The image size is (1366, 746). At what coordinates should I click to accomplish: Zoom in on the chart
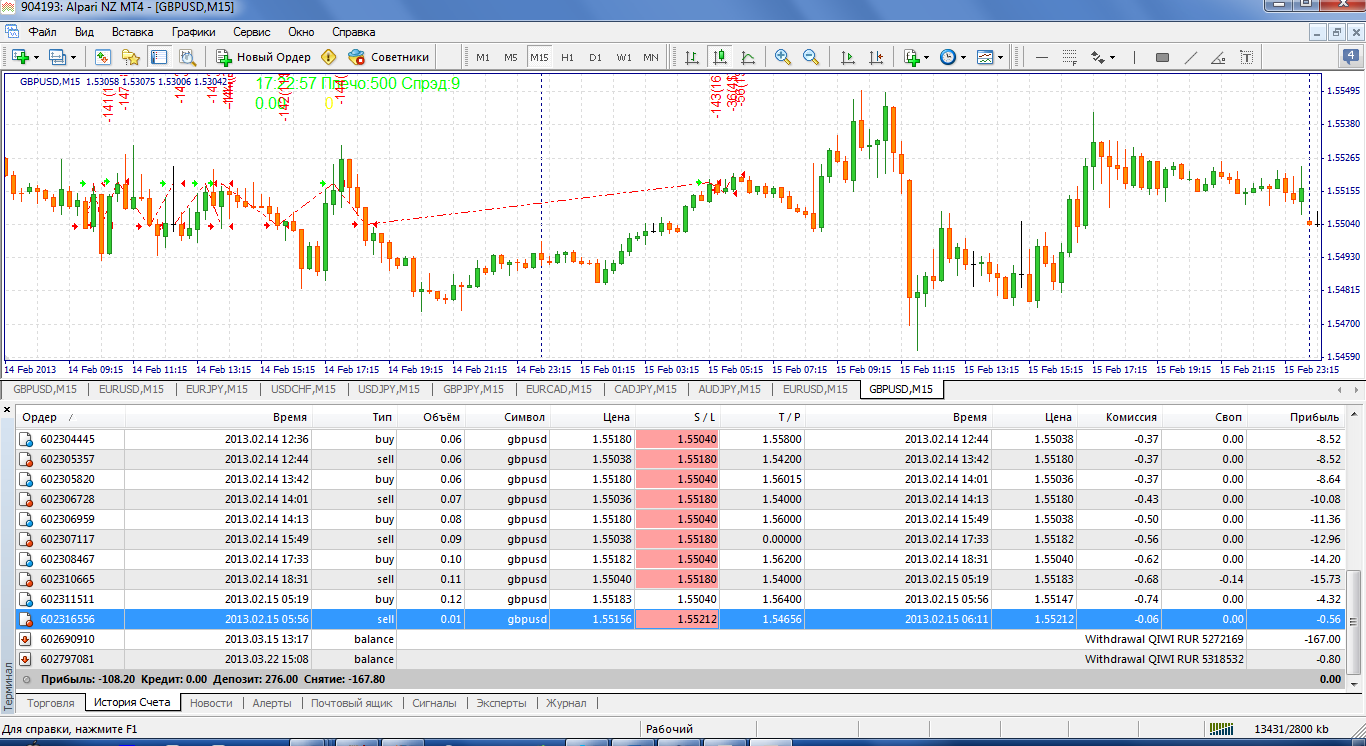[x=783, y=57]
